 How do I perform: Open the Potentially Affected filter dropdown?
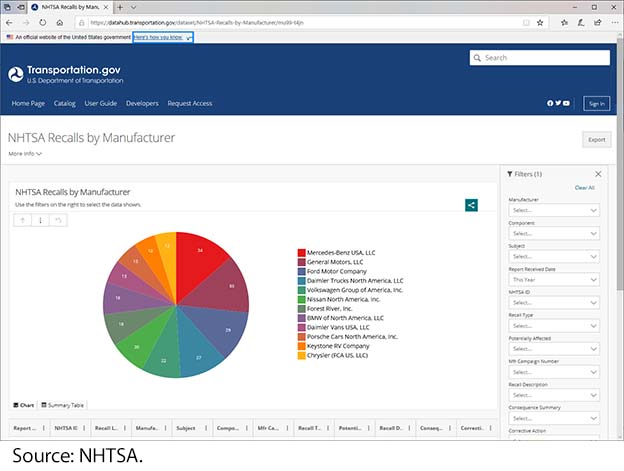click(554, 349)
